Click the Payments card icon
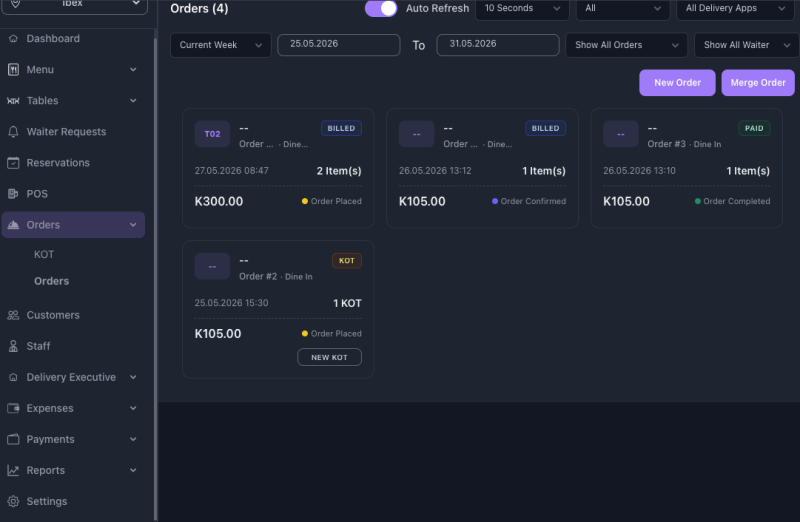 (x=13, y=439)
